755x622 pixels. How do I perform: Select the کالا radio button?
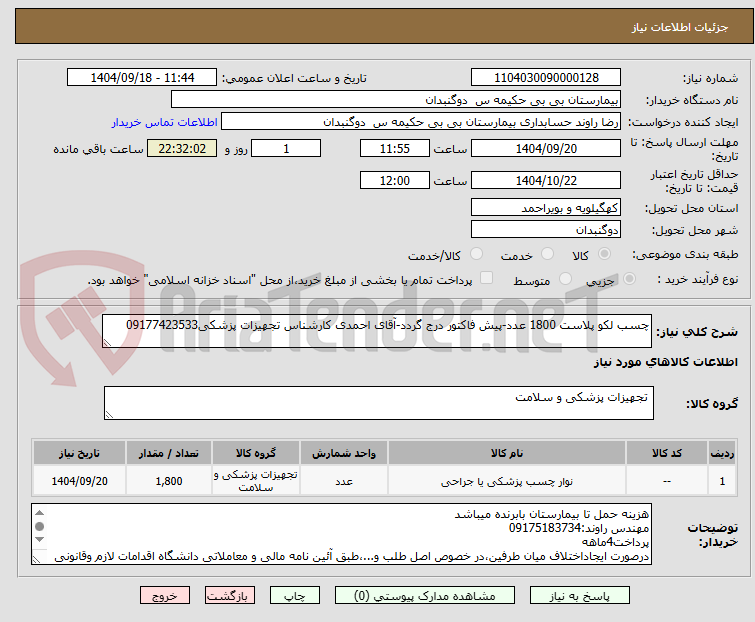pyautogui.click(x=604, y=254)
